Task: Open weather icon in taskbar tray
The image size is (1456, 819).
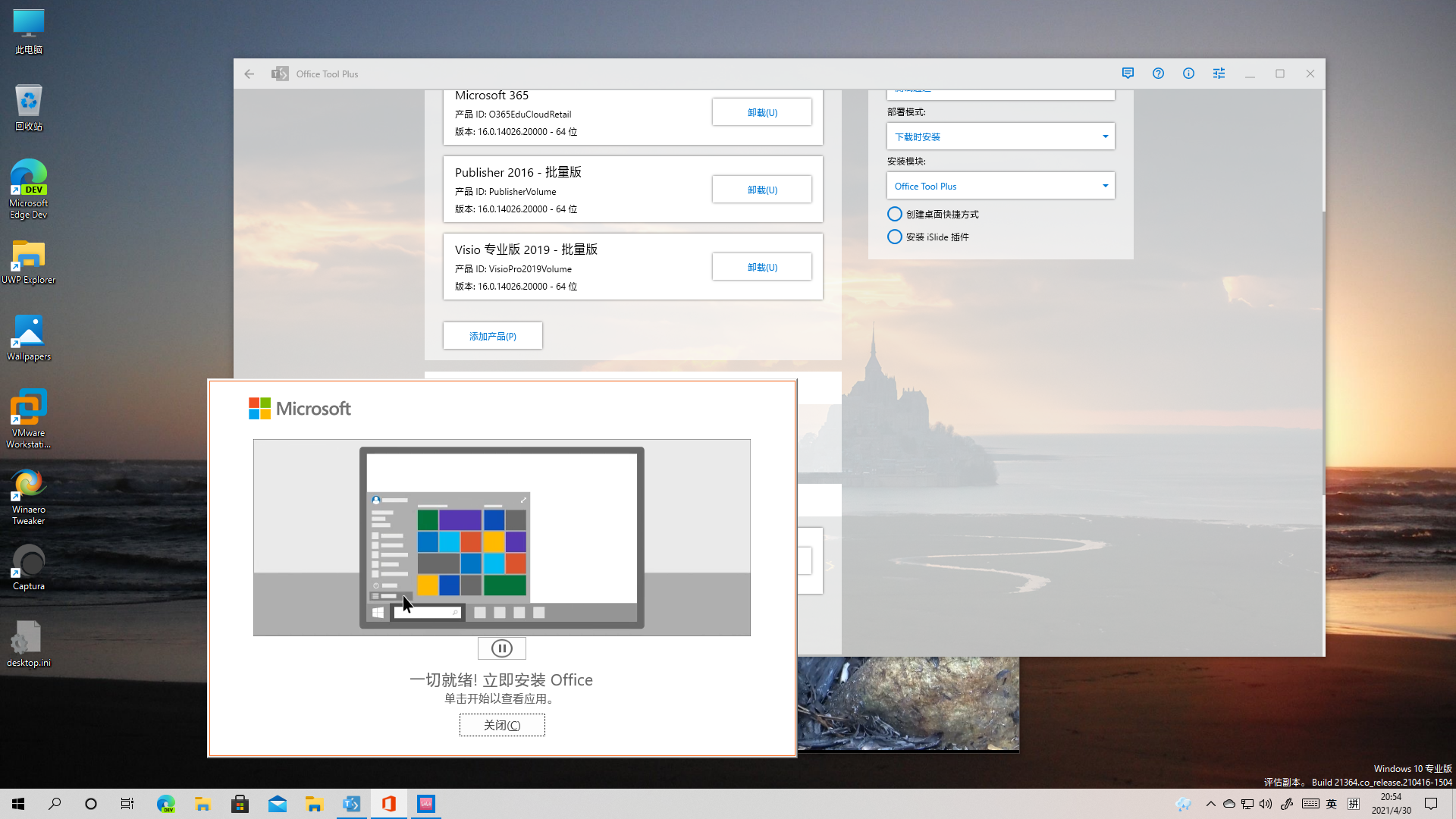Action: tap(1184, 804)
